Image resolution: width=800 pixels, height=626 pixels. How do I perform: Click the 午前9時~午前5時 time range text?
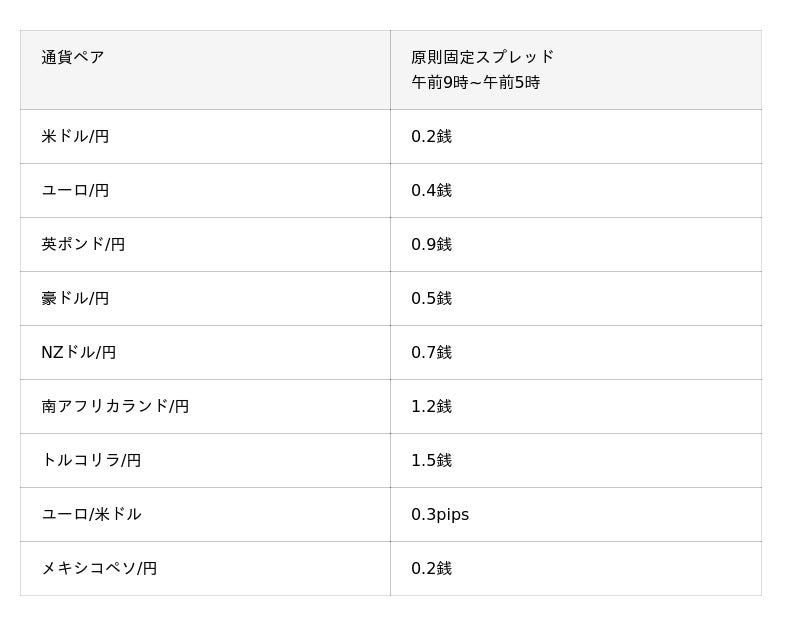click(475, 83)
